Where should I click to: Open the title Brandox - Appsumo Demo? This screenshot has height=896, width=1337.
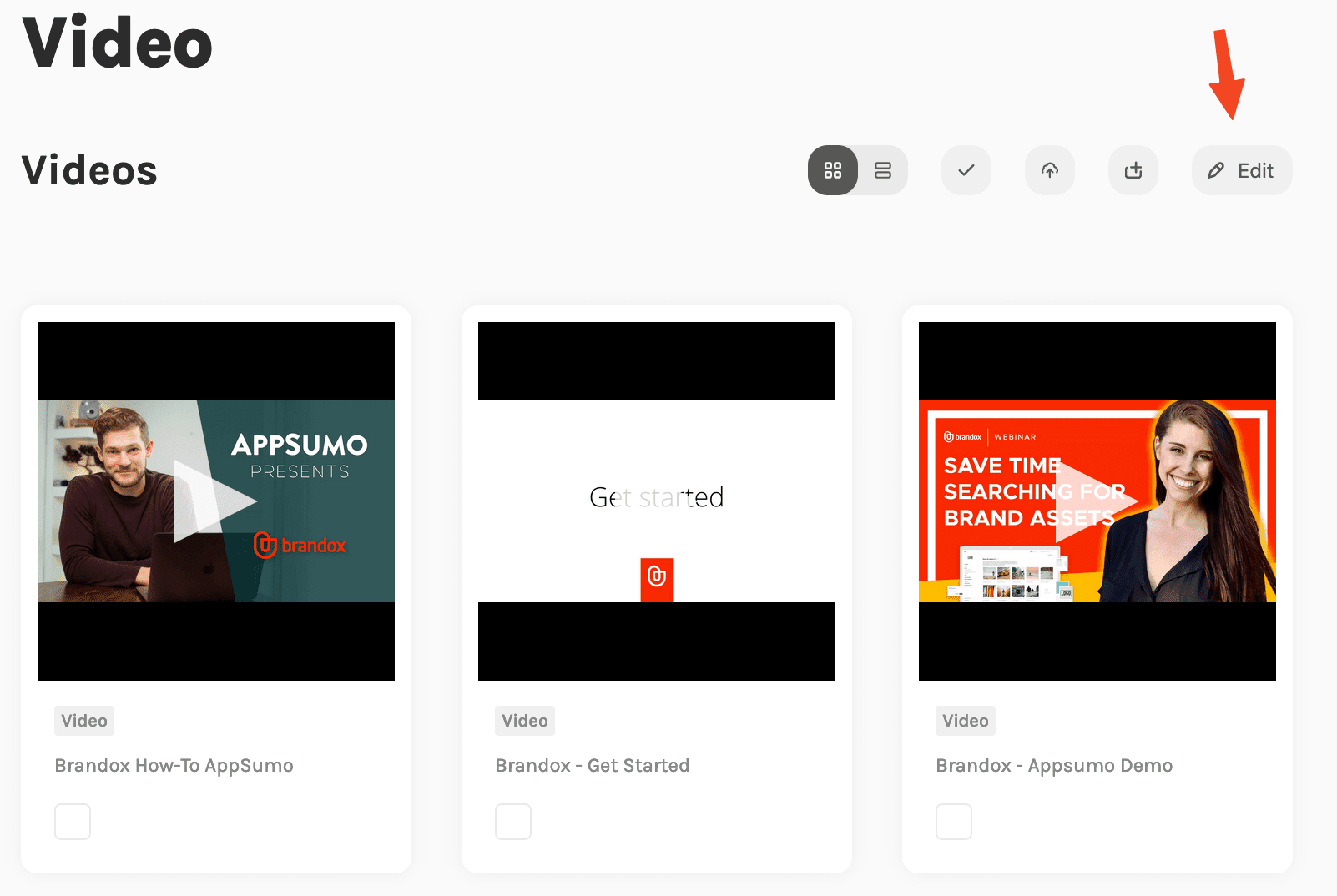pyautogui.click(x=1054, y=766)
